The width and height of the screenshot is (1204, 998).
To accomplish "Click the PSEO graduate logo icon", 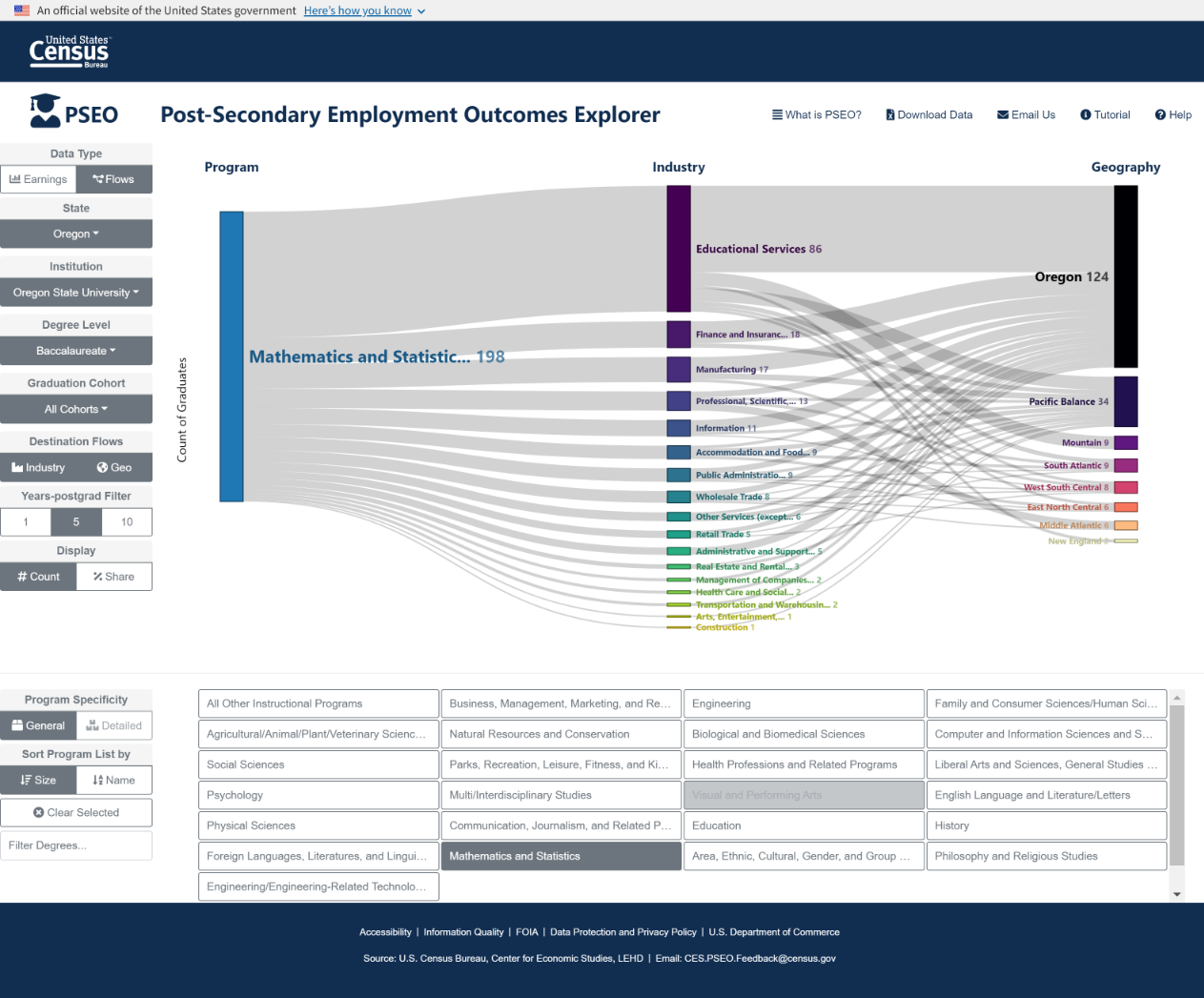I will (45, 112).
